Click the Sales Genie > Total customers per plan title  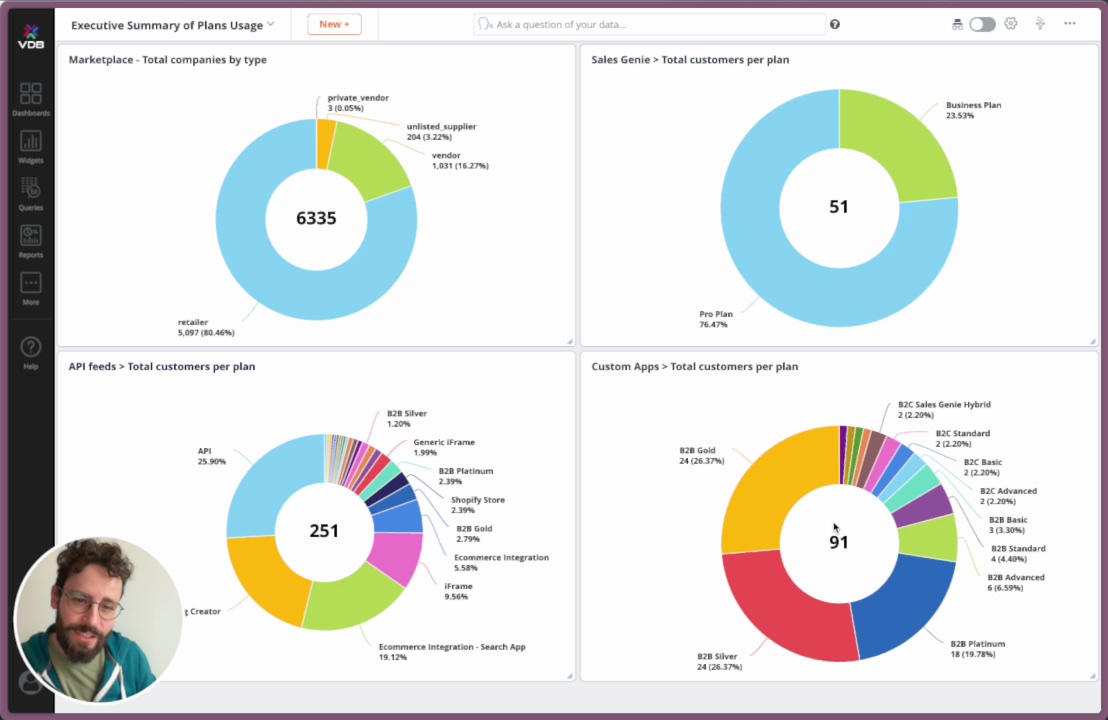coord(690,59)
